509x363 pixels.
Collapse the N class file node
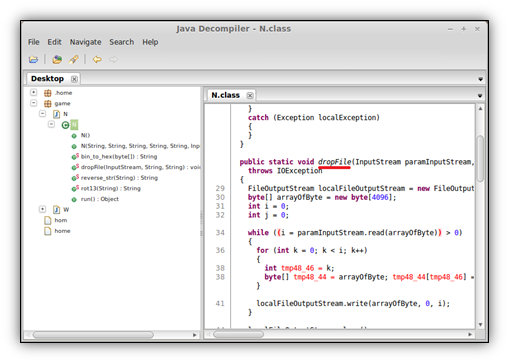(x=42, y=114)
